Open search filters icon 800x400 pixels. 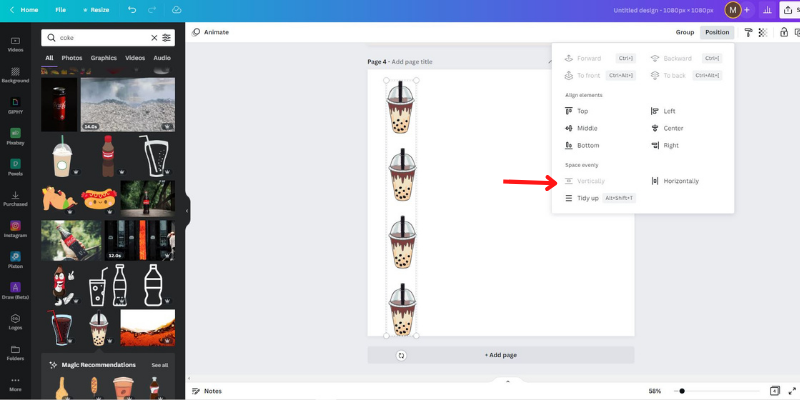(x=166, y=38)
